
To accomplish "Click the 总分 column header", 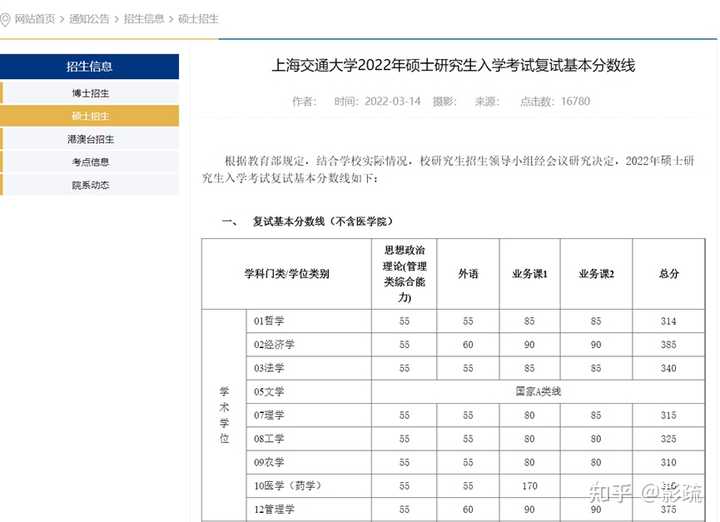I will tap(669, 274).
